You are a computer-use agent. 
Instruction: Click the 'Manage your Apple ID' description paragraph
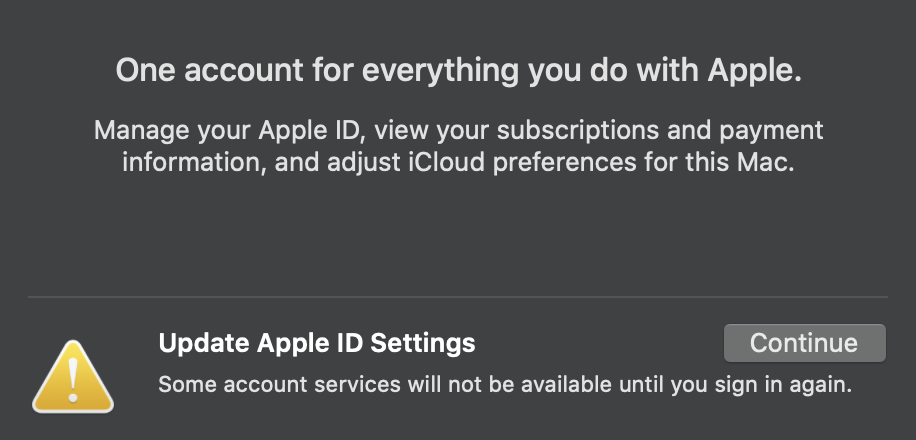[458, 146]
